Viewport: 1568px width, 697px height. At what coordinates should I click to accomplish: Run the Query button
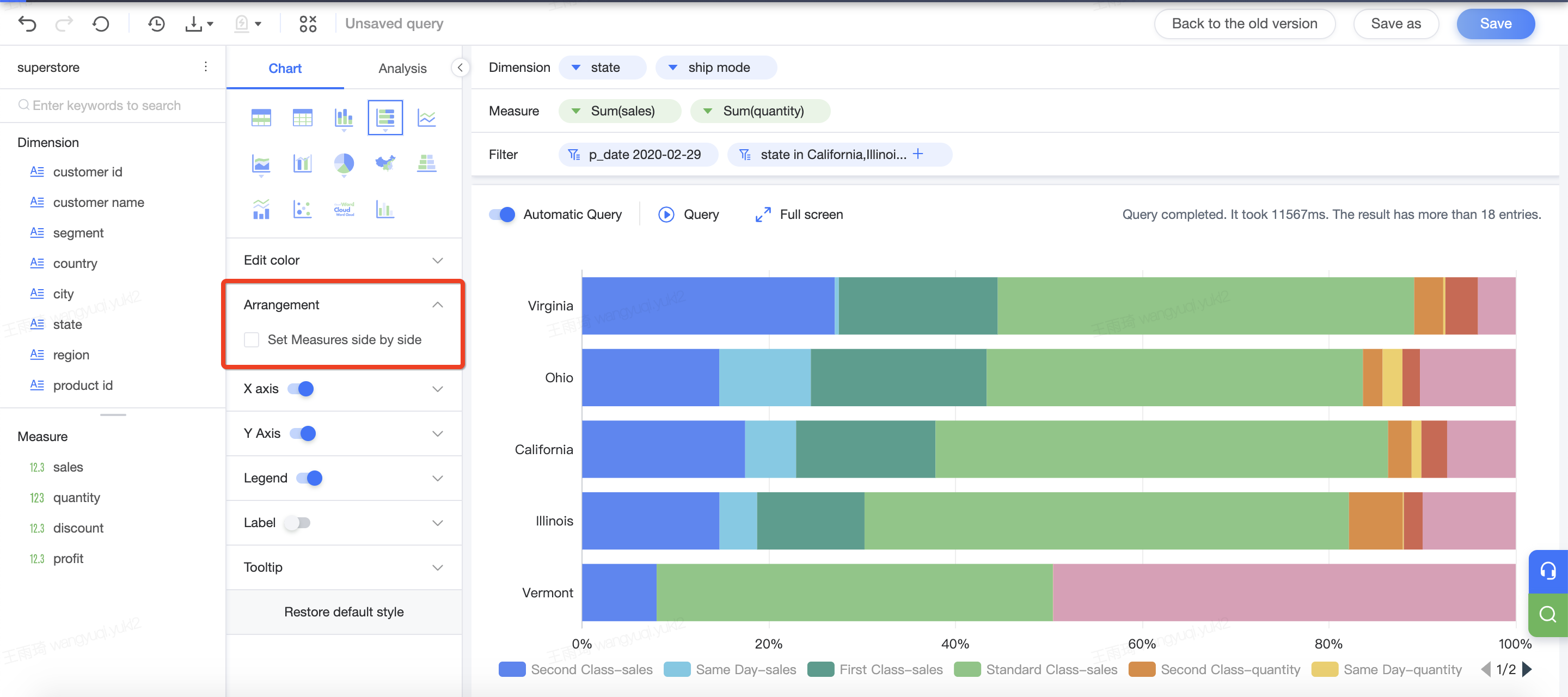tap(688, 215)
